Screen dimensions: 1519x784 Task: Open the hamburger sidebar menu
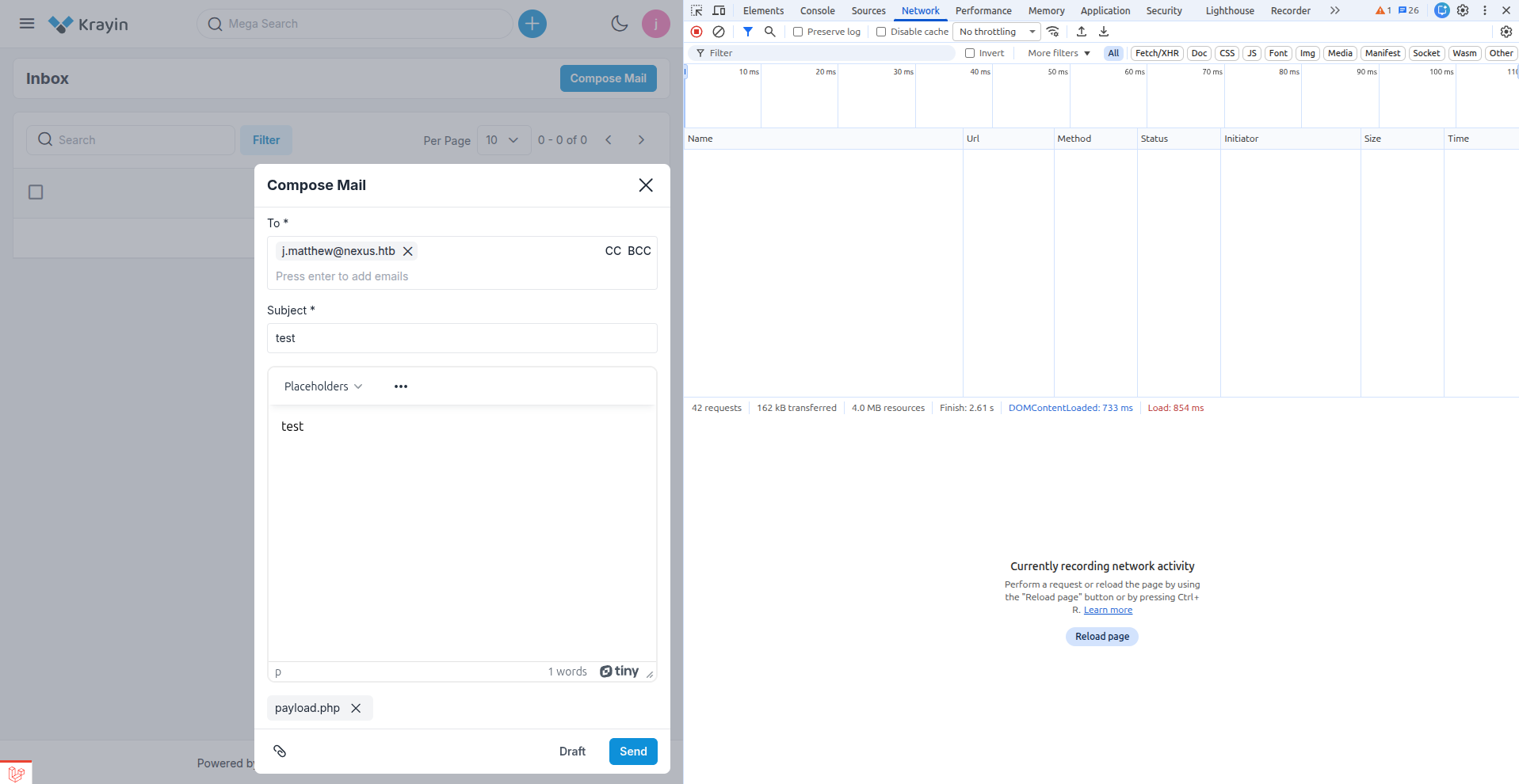(x=27, y=24)
